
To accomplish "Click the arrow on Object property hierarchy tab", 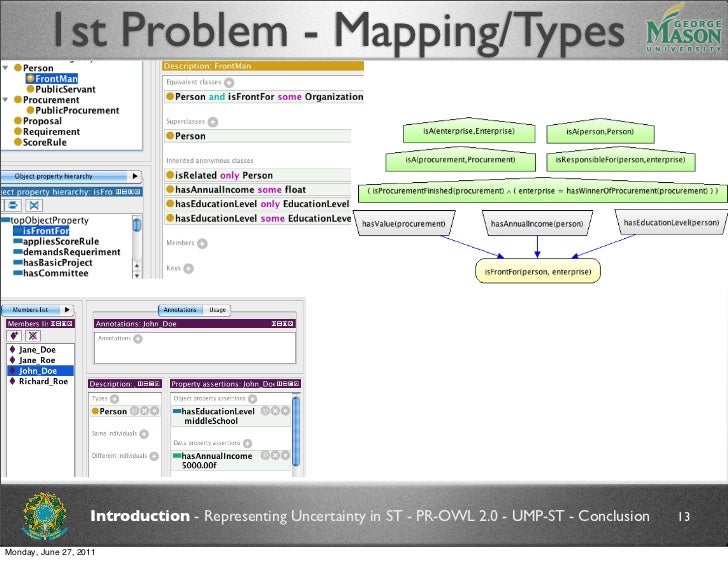I will tap(135, 176).
